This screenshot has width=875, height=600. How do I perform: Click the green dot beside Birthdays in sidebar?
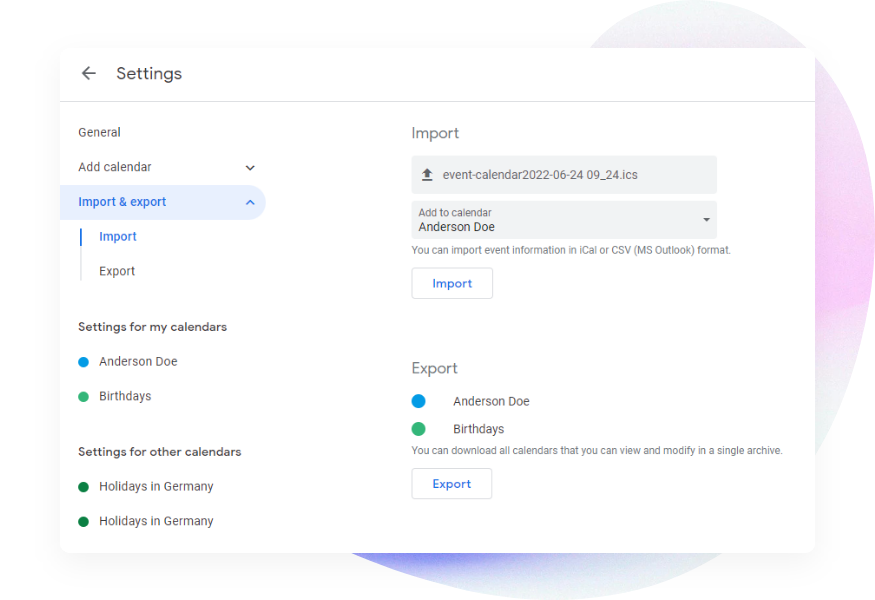(x=84, y=397)
